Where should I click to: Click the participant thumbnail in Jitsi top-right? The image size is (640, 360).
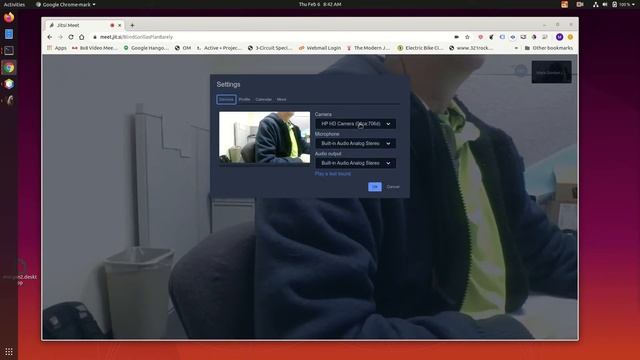[551, 72]
